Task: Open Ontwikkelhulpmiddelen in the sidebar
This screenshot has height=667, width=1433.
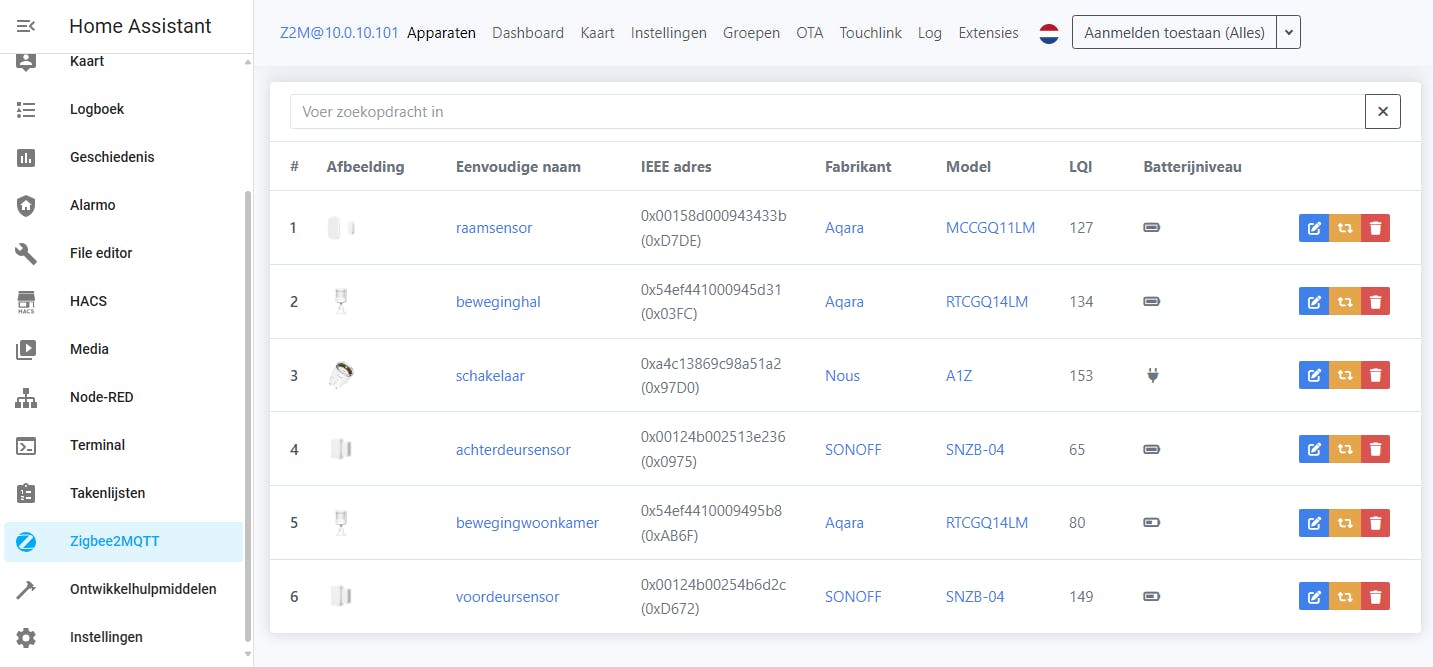Action: (x=123, y=589)
